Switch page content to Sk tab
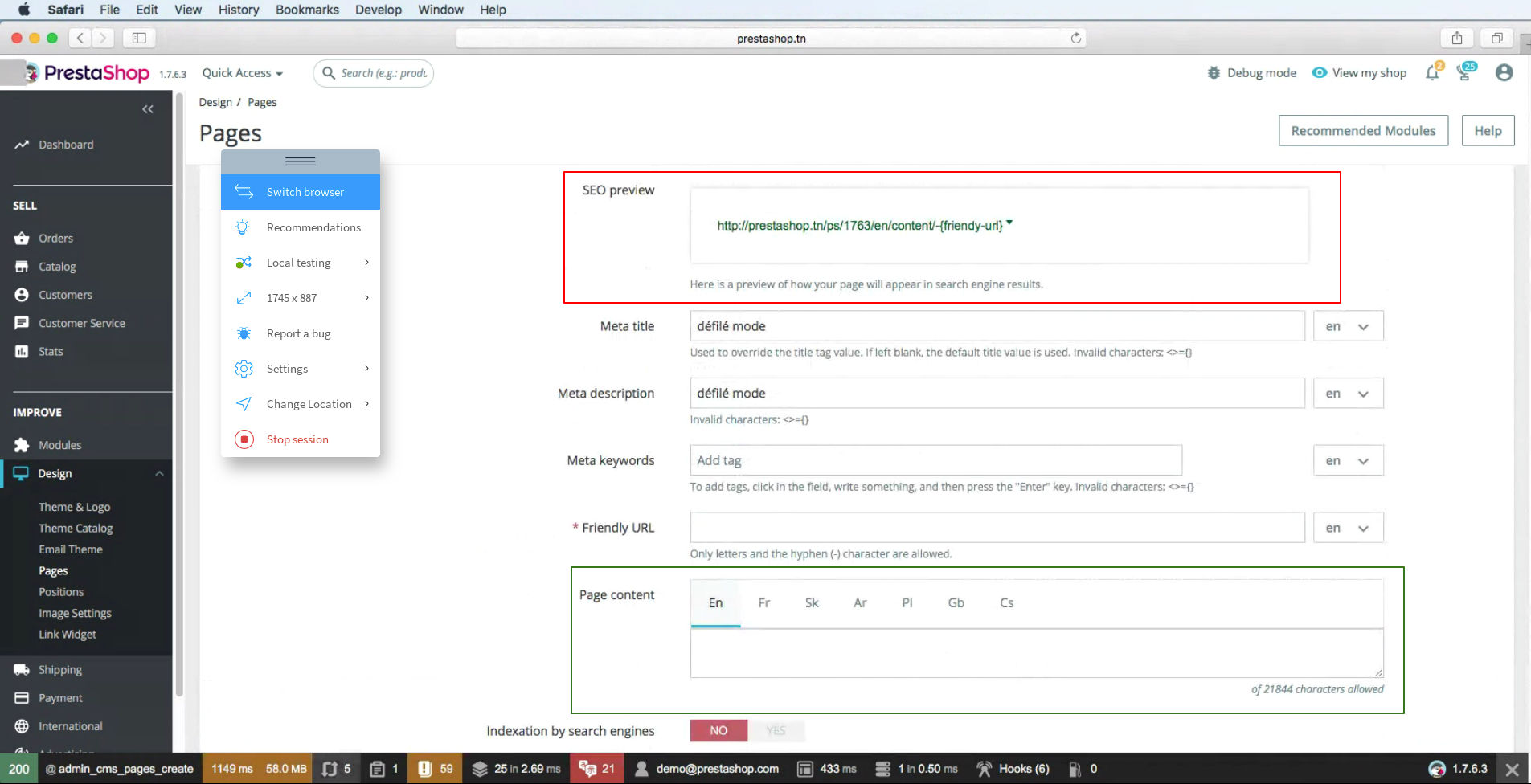This screenshot has width=1531, height=784. 812,602
